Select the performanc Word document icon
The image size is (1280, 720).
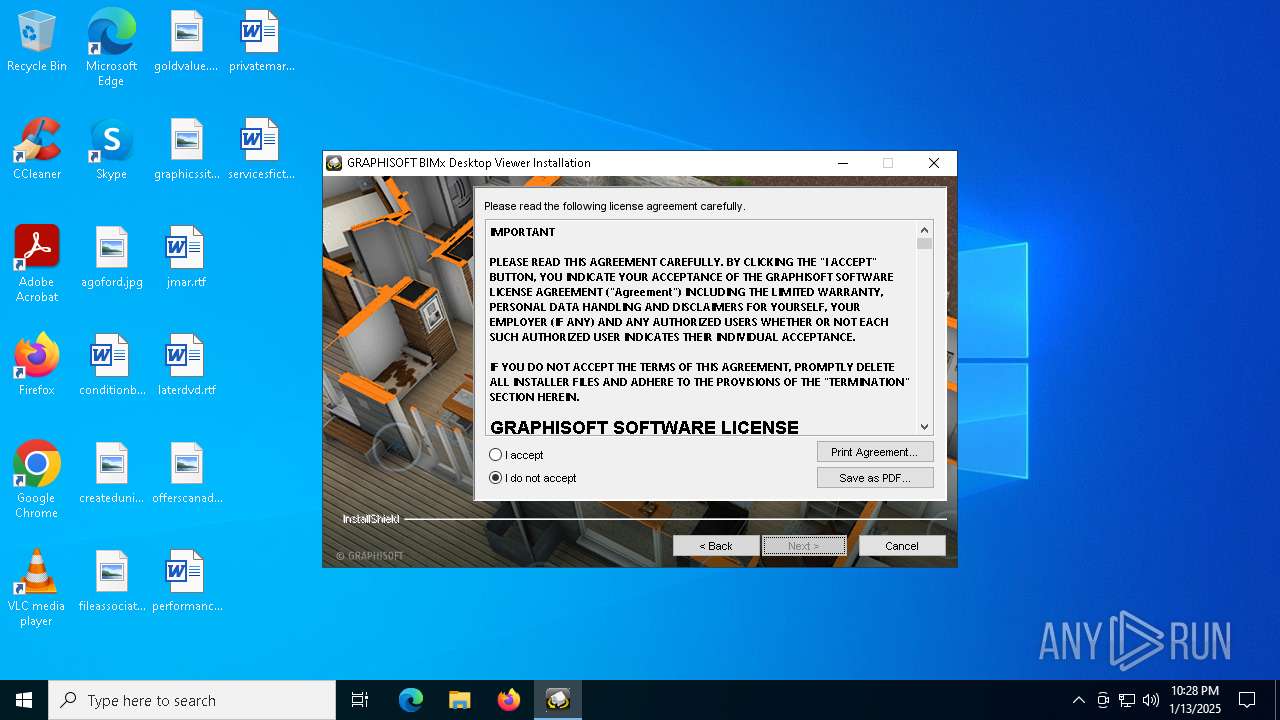[186, 582]
